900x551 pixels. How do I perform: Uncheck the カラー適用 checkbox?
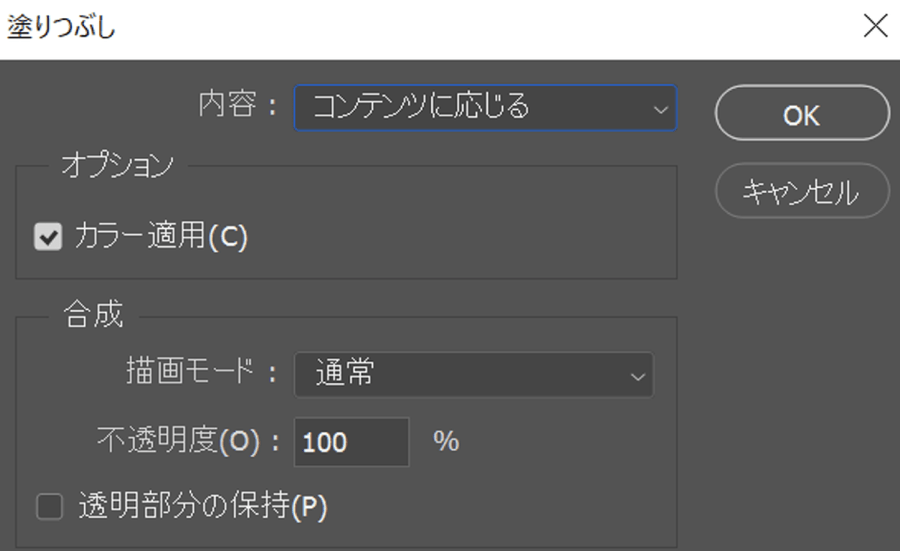pyautogui.click(x=47, y=237)
